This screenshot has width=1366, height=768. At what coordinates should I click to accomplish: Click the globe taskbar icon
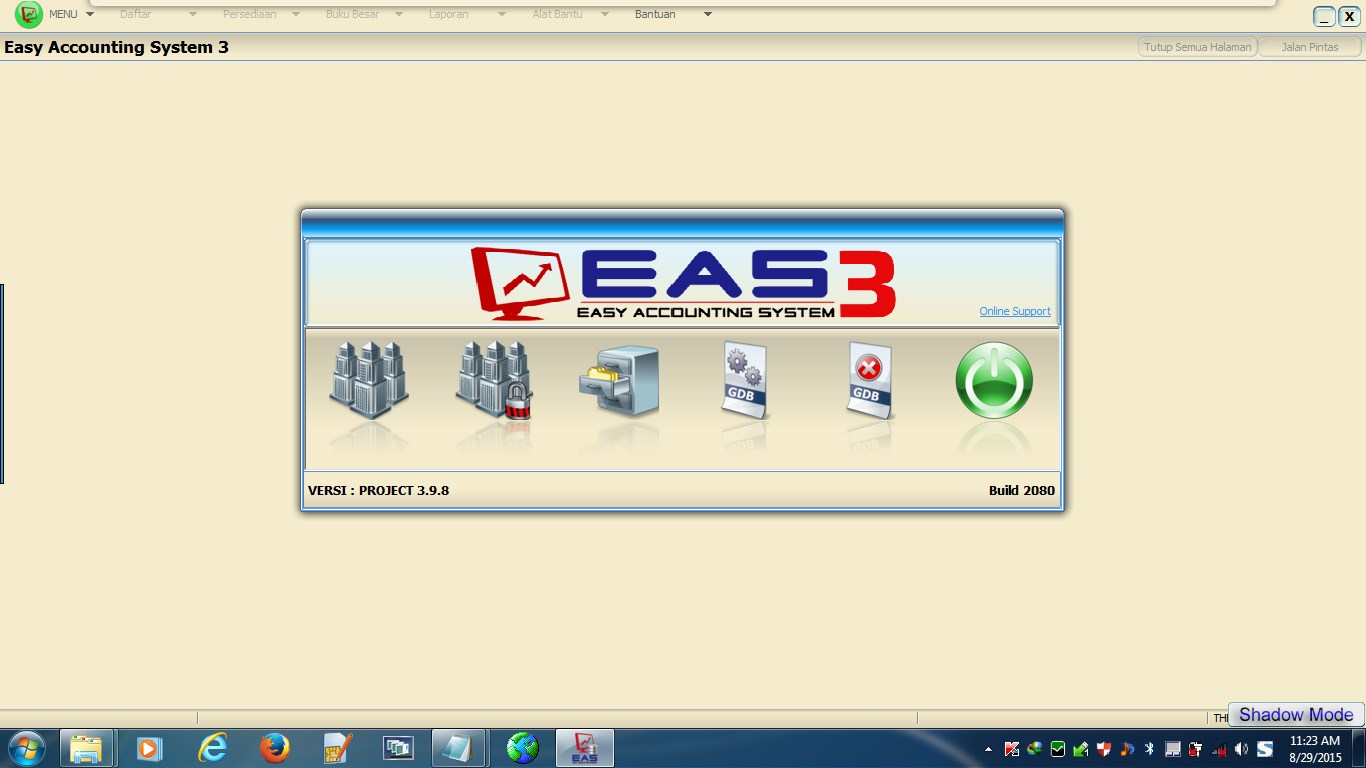[x=522, y=748]
